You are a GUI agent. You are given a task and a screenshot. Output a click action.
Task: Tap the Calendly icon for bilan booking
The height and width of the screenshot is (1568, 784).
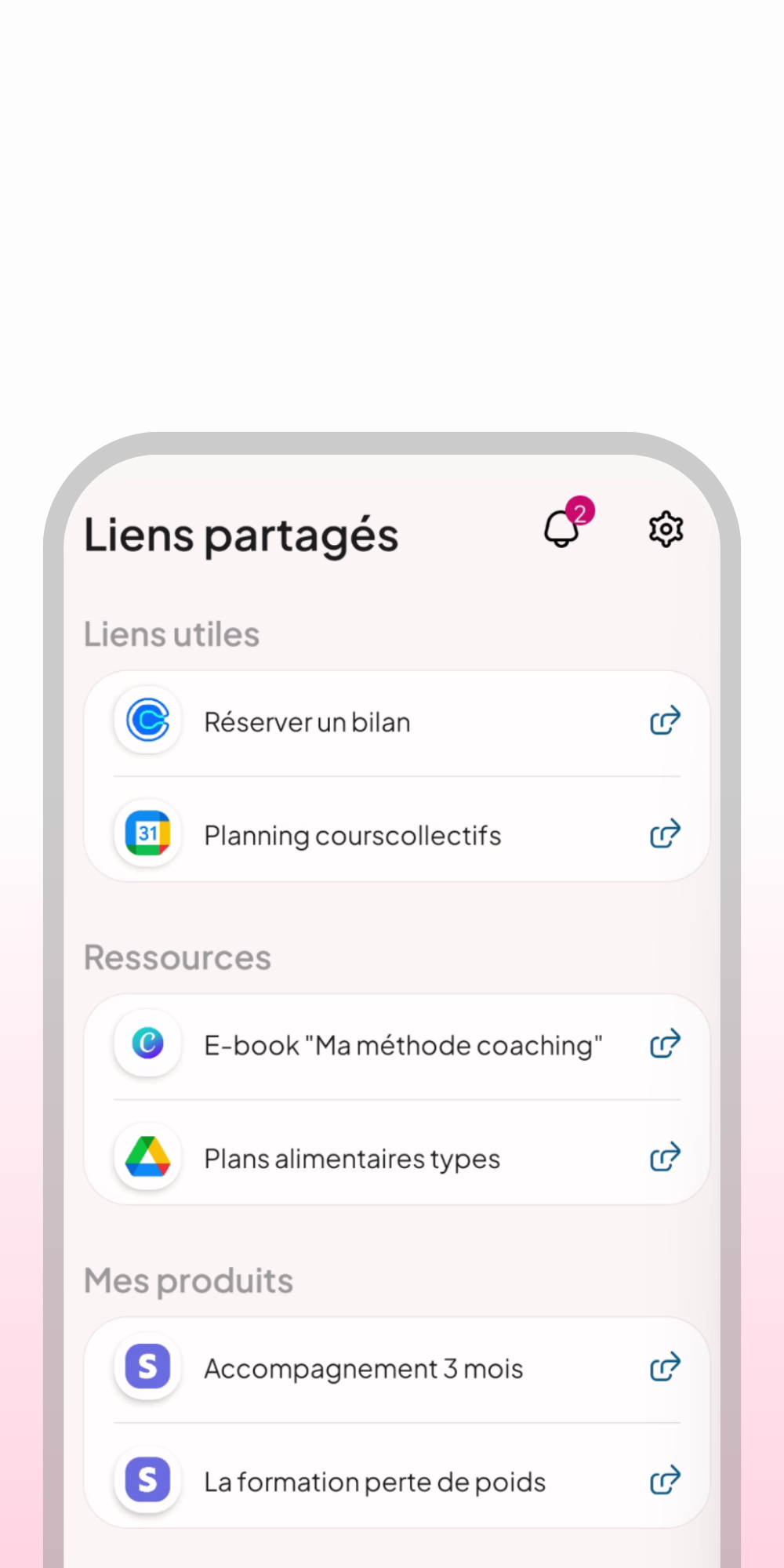[148, 720]
